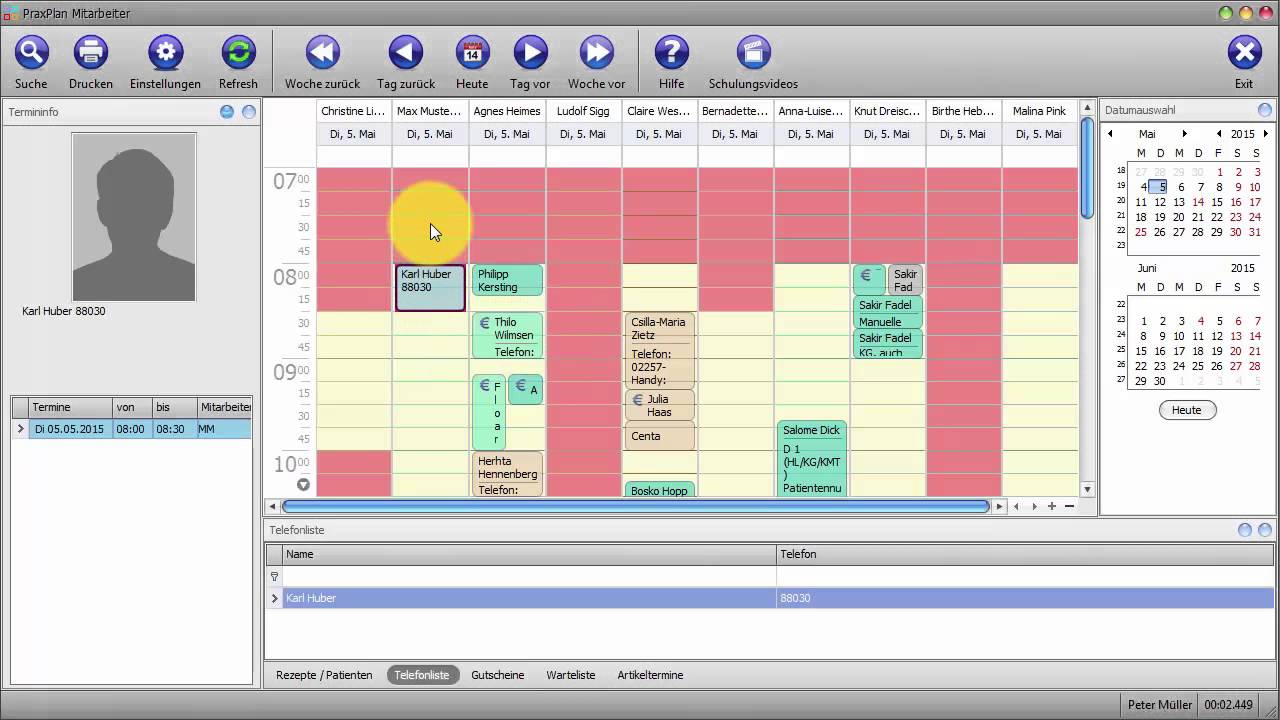Viewport: 1280px width, 720px height.
Task: Go to next month after Mai
Action: click(x=1185, y=134)
